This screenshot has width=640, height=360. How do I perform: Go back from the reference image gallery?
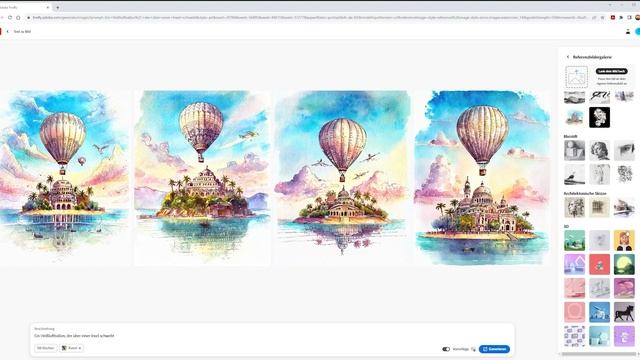tap(568, 57)
